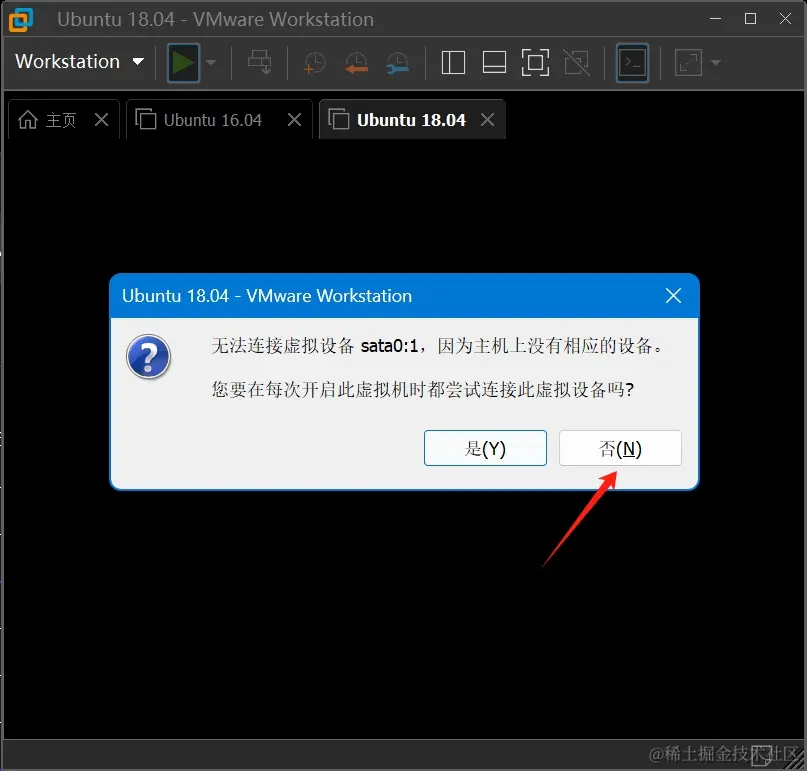Click Send Ctrl+Alt+Del toolbar icon
Image resolution: width=807 pixels, height=771 pixels.
[x=260, y=62]
